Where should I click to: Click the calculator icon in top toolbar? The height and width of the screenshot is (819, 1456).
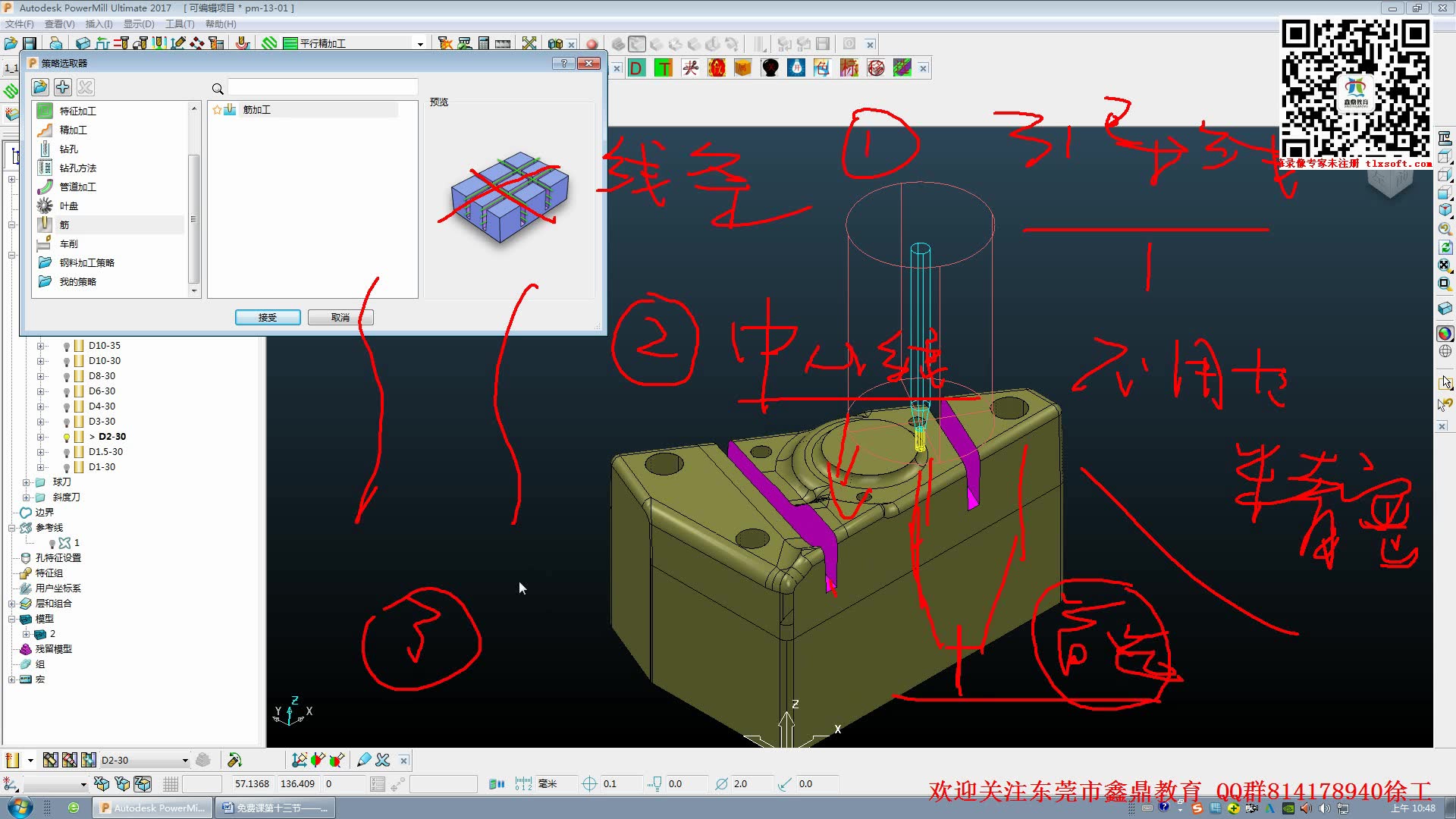[484, 43]
